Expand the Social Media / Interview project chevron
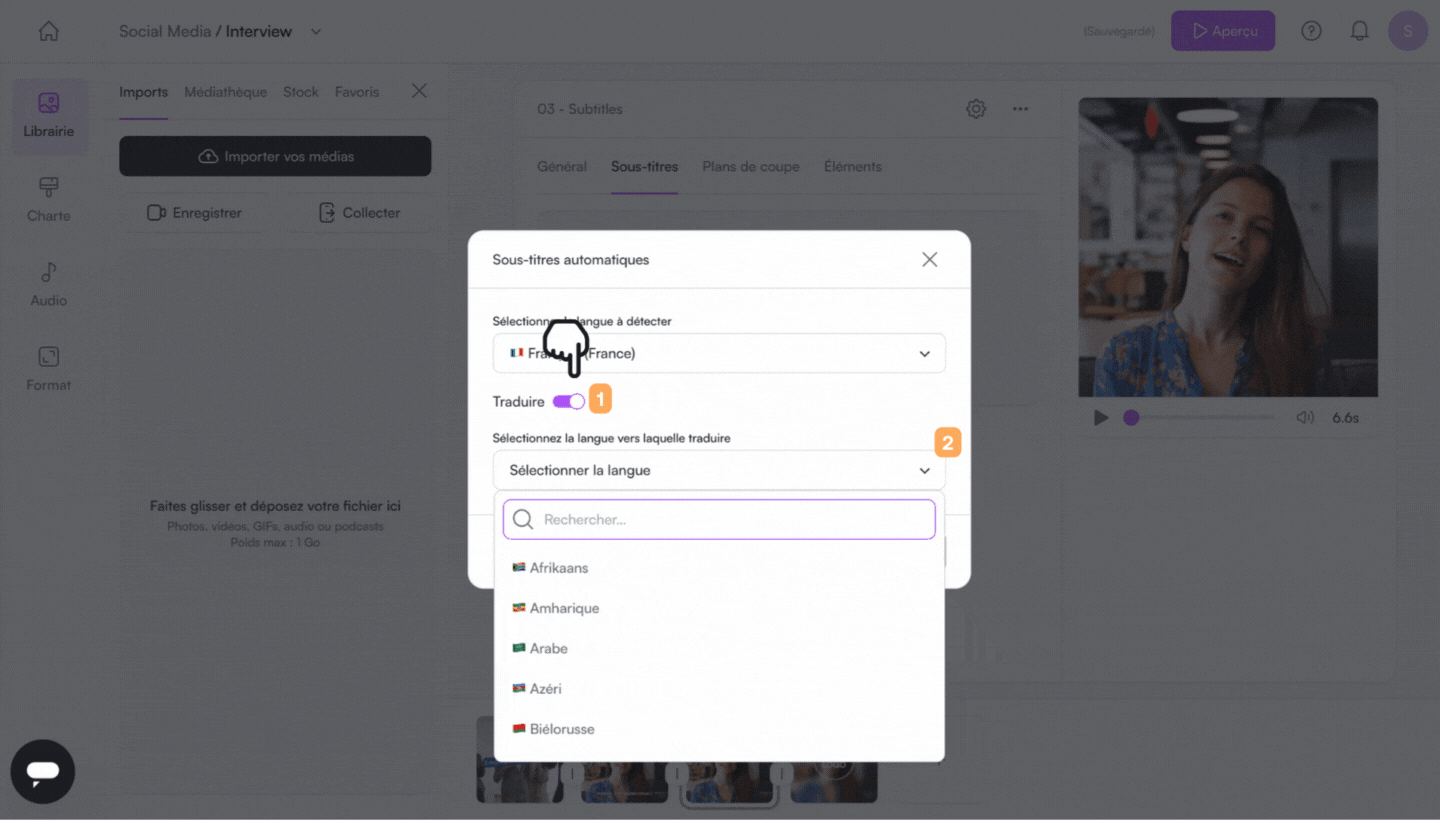Image resolution: width=1440 pixels, height=820 pixels. pyautogui.click(x=316, y=31)
